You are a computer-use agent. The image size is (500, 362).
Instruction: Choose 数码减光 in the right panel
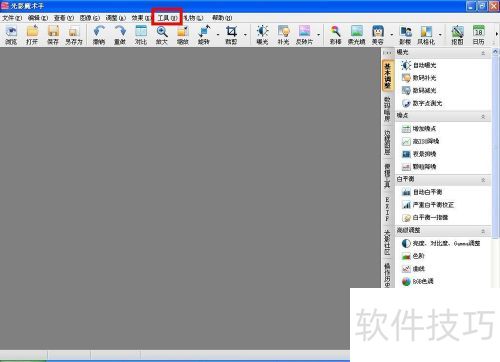point(419,91)
